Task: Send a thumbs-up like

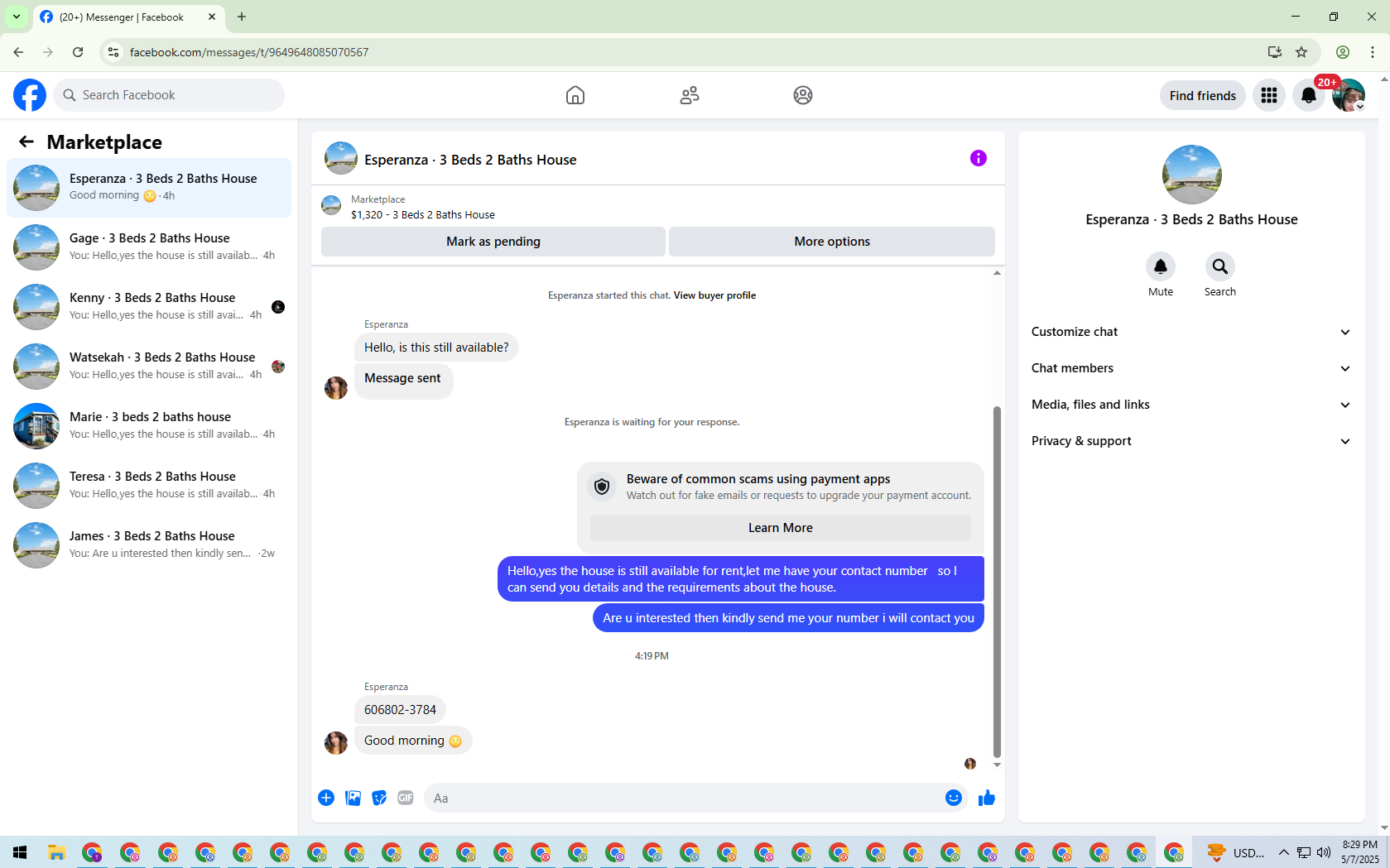Action: (987, 798)
